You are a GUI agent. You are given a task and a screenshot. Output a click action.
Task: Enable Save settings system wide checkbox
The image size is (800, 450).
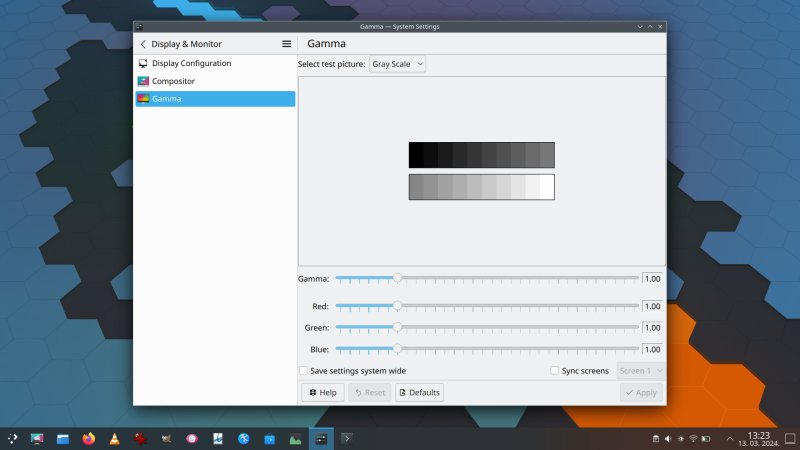click(x=304, y=370)
